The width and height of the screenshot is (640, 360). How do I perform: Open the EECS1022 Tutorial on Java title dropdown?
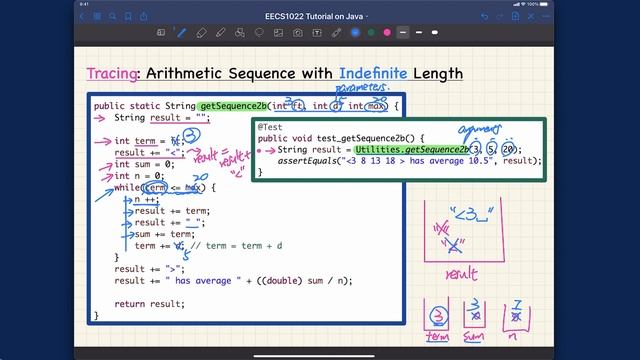point(316,17)
